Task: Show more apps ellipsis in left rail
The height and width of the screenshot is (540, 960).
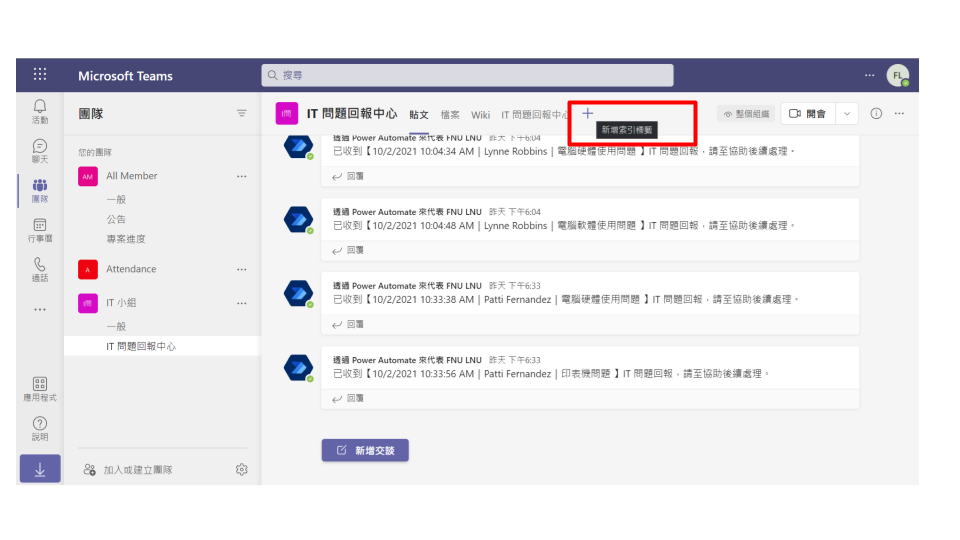Action: [40, 310]
